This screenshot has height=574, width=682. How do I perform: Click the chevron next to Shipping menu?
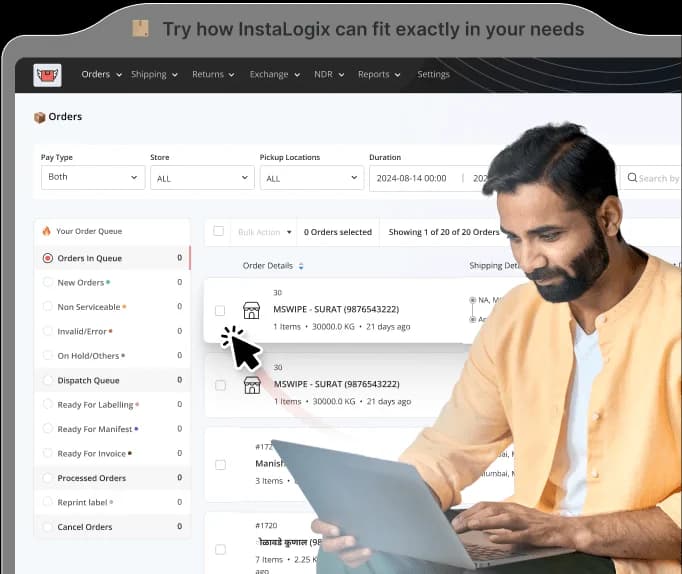tap(175, 75)
